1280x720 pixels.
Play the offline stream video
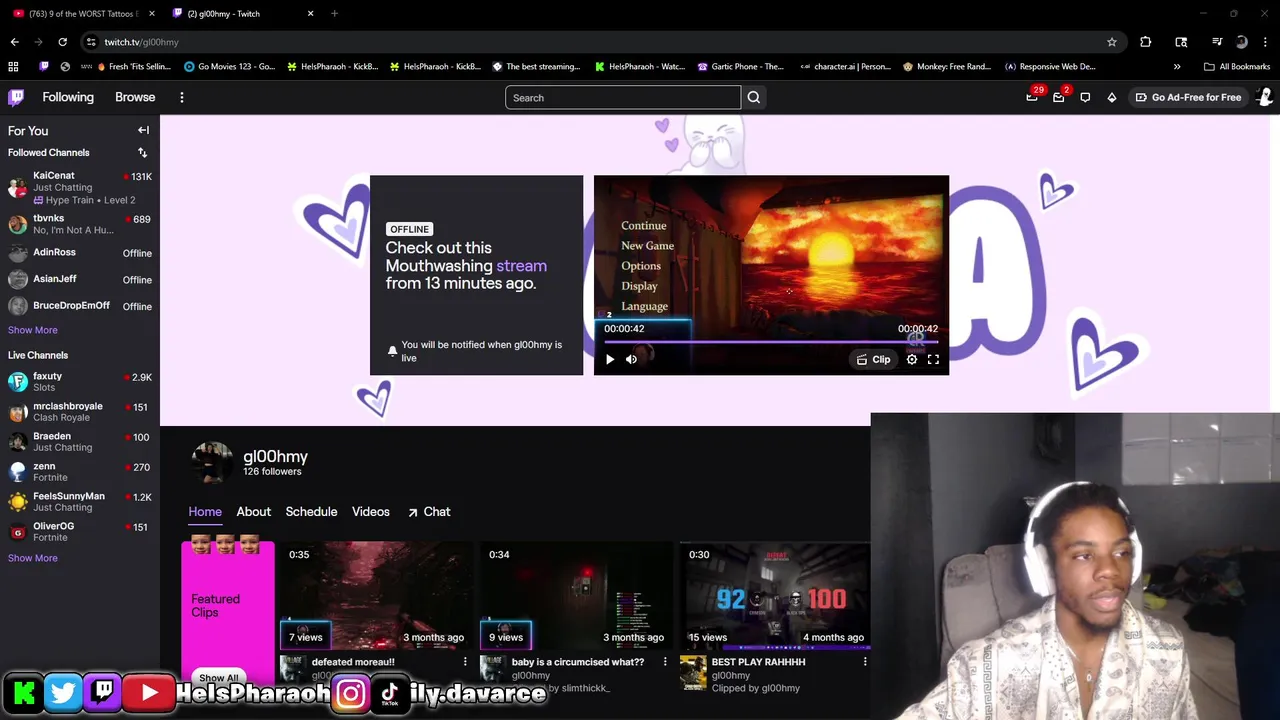[610, 359]
